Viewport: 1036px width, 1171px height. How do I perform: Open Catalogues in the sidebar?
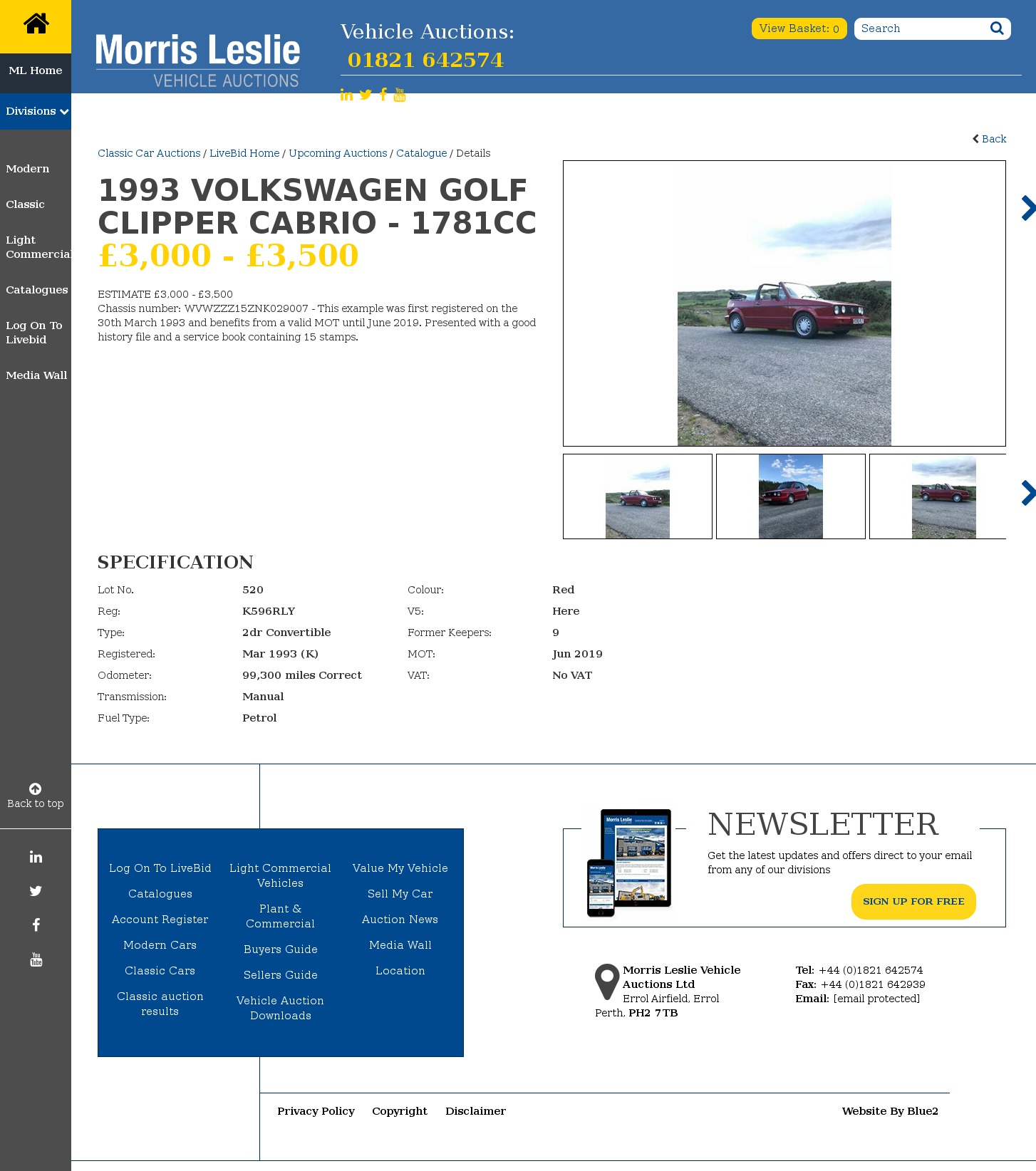pos(37,290)
